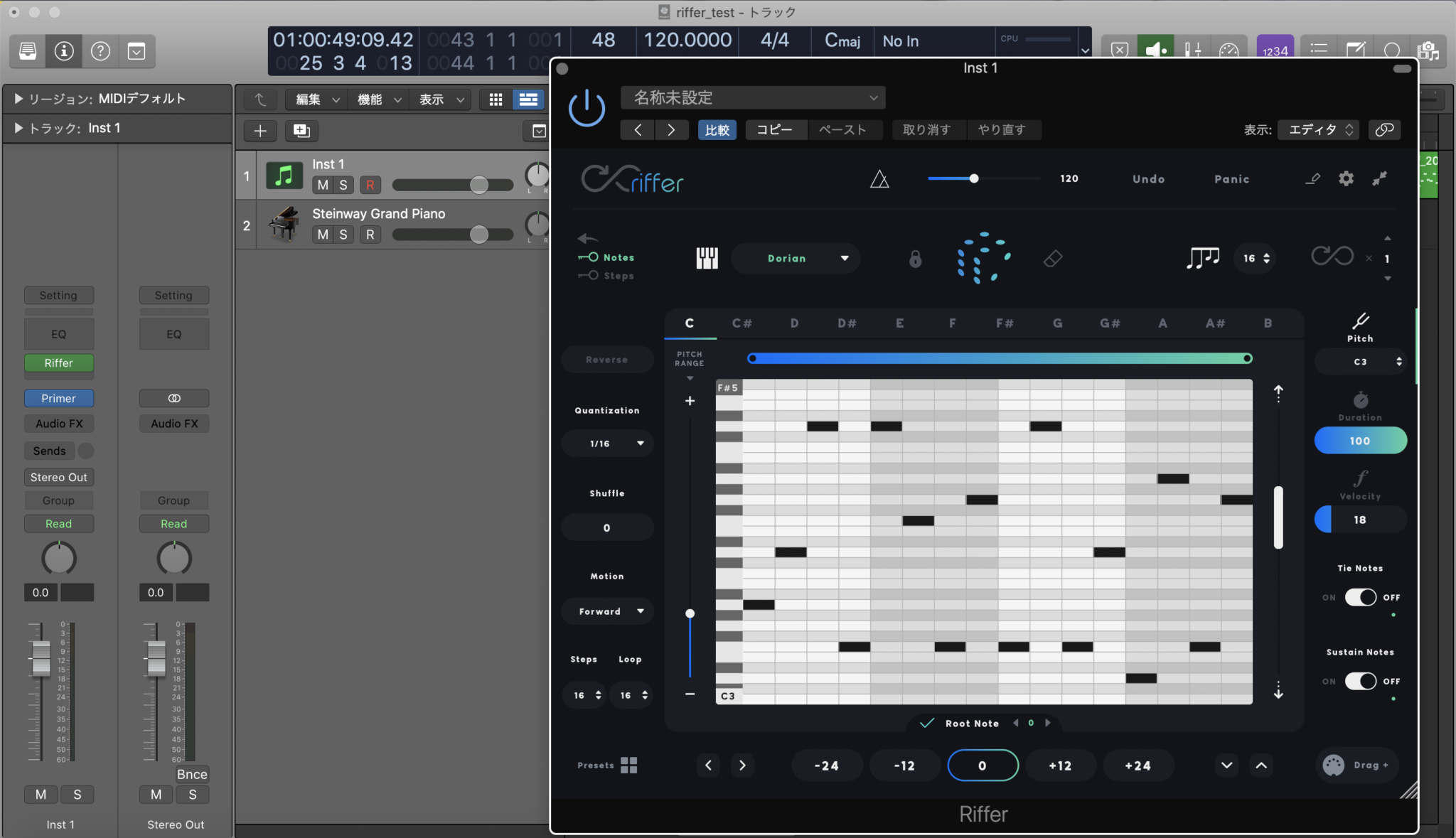Toggle the Sustain Notes switch

click(x=1360, y=681)
